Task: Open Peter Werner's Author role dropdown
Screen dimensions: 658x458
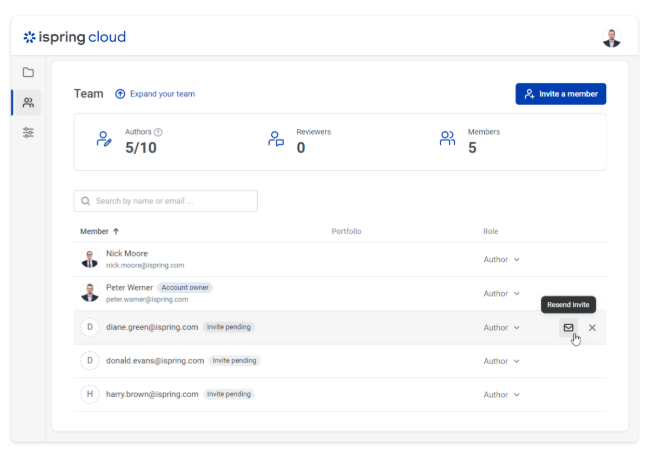Action: click(x=501, y=293)
